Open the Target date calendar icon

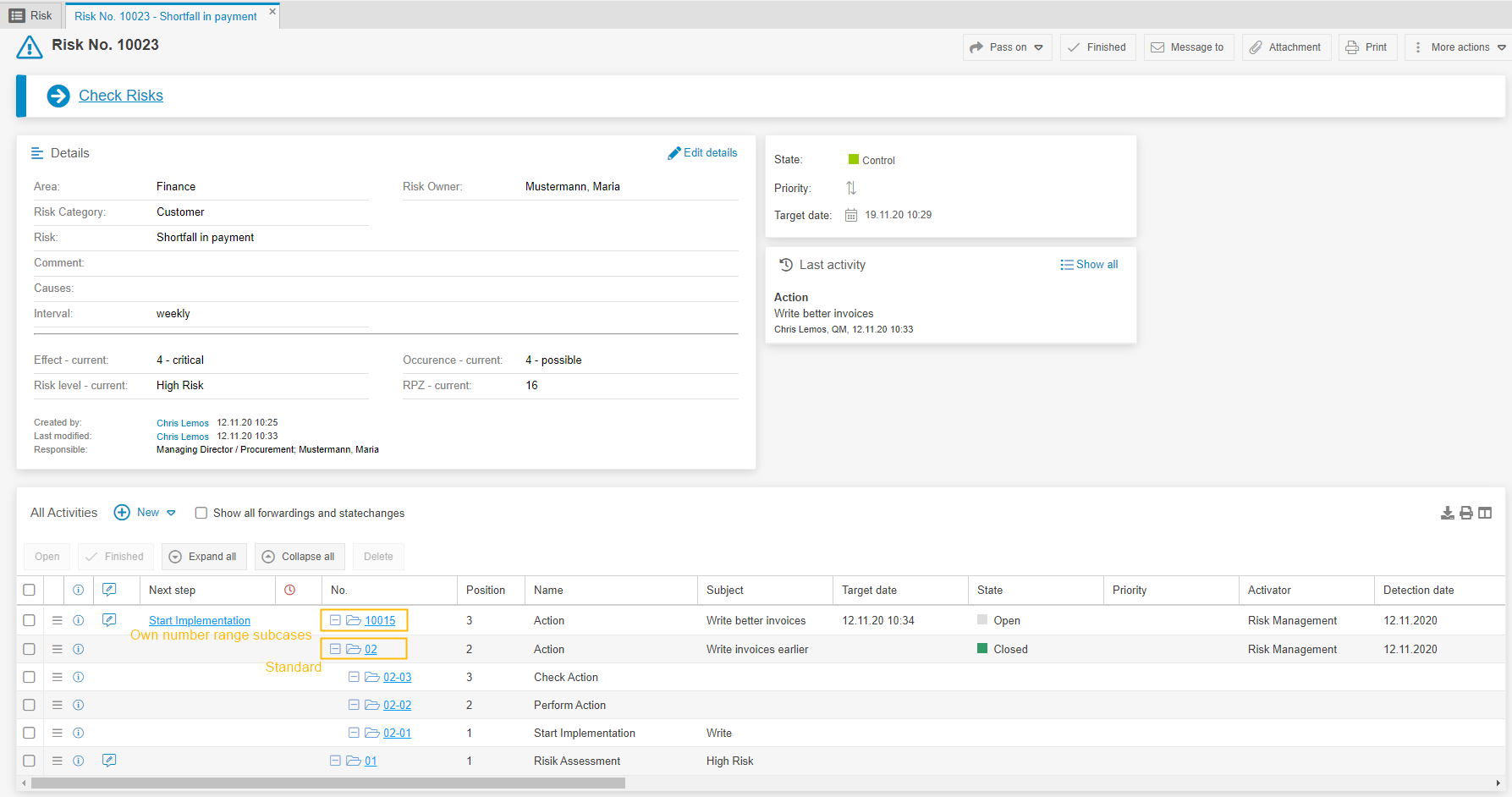[851, 215]
